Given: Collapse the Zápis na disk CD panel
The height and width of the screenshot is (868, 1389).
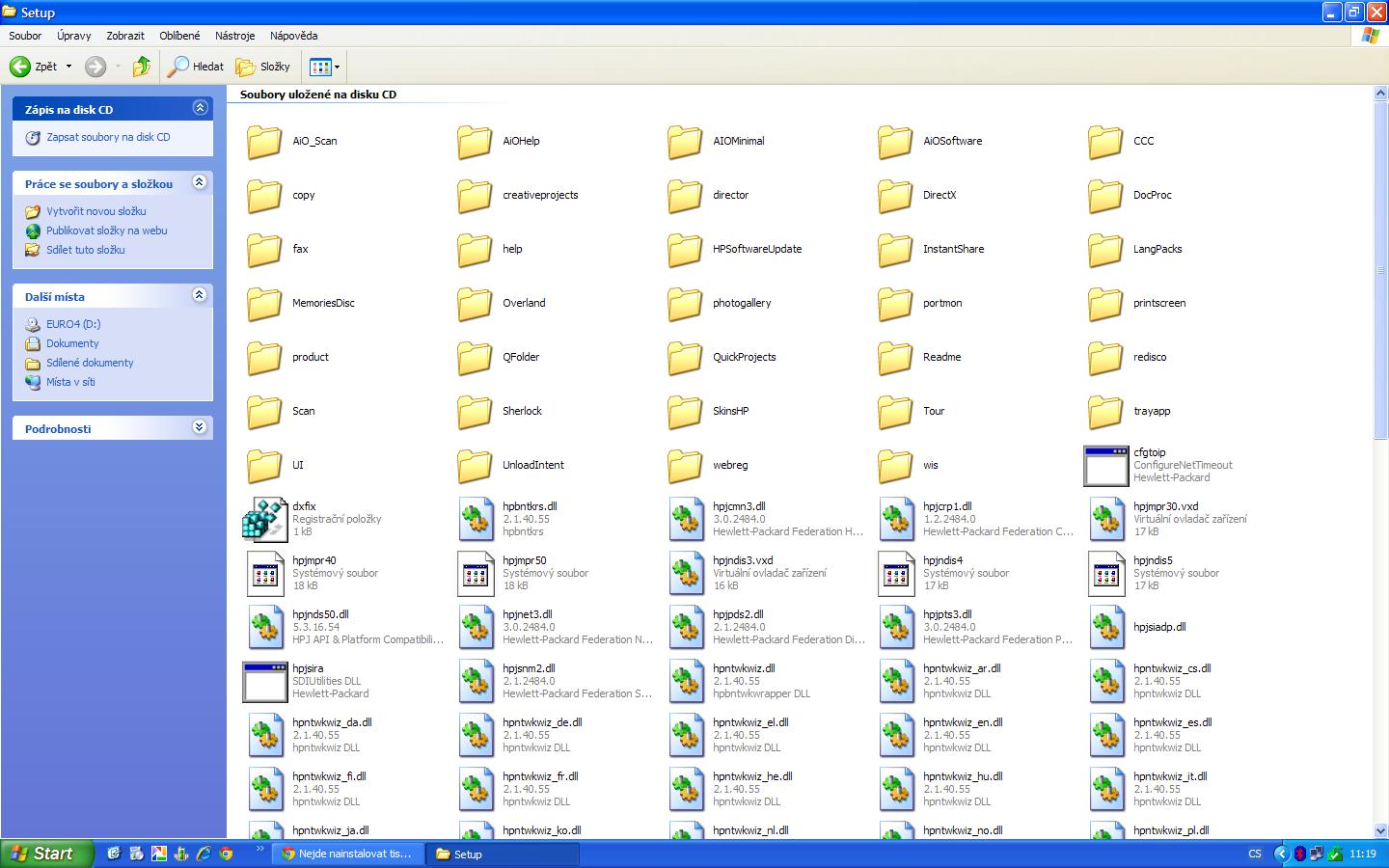Looking at the screenshot, I should [x=200, y=108].
